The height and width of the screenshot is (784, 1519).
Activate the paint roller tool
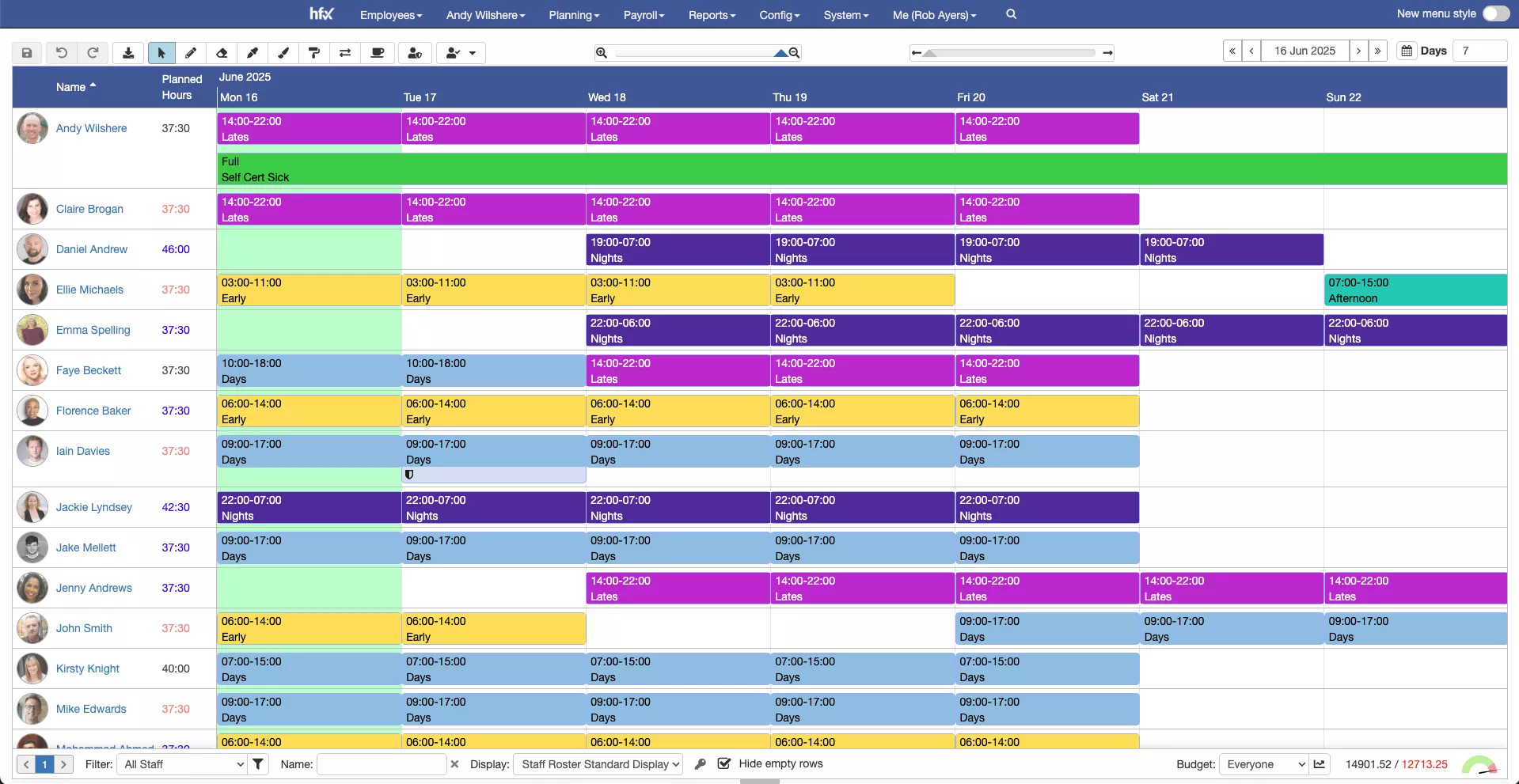(314, 53)
